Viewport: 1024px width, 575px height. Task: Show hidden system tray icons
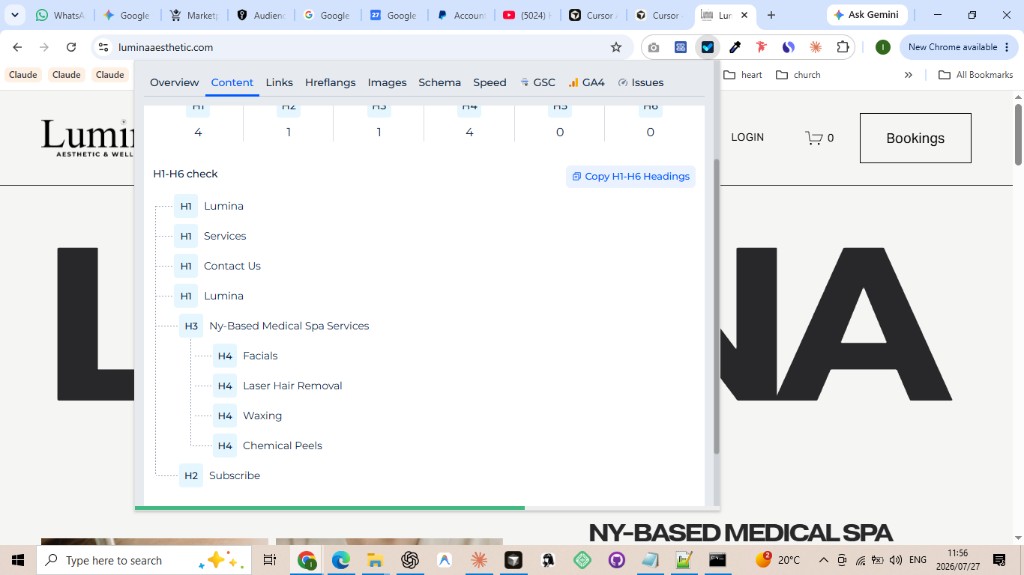824,560
